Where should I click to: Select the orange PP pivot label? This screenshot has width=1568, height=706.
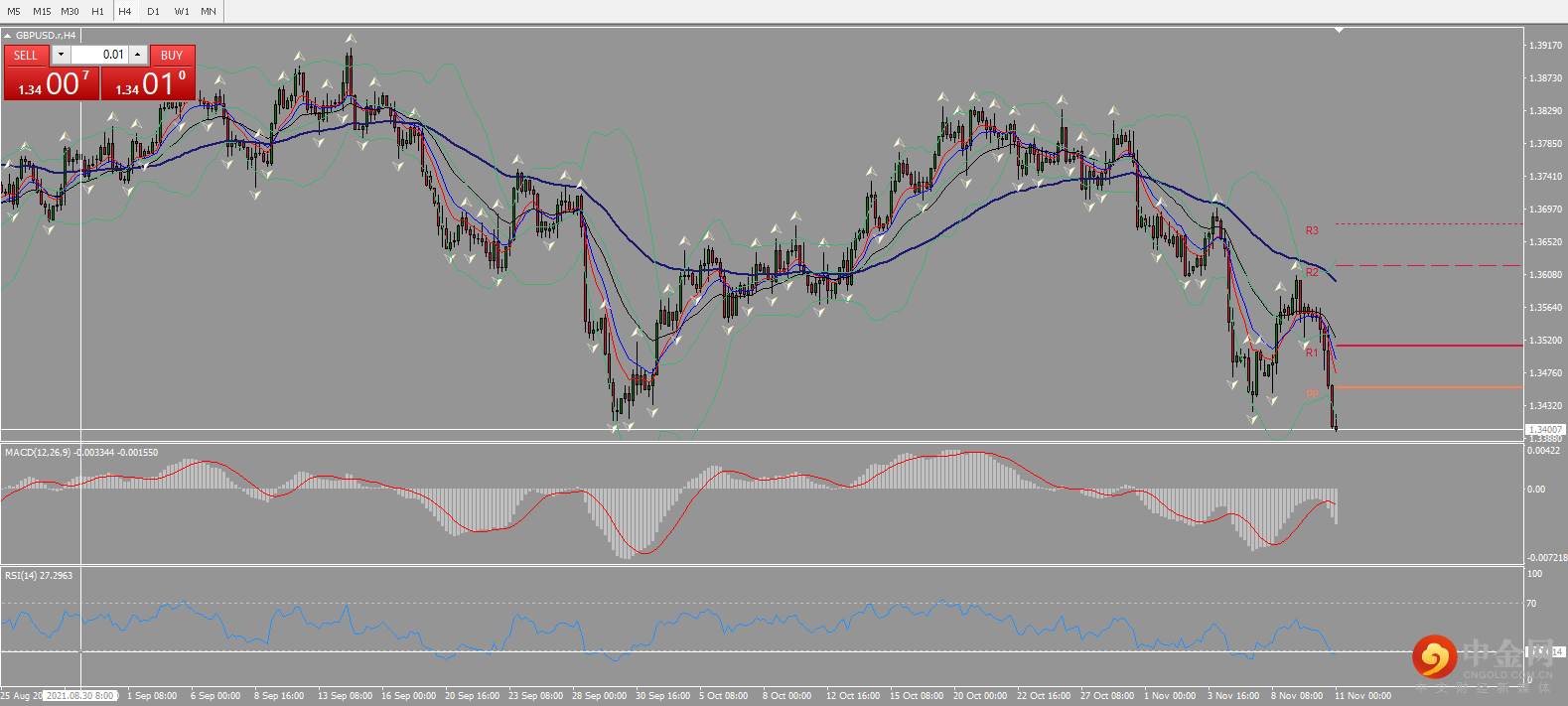click(1312, 394)
